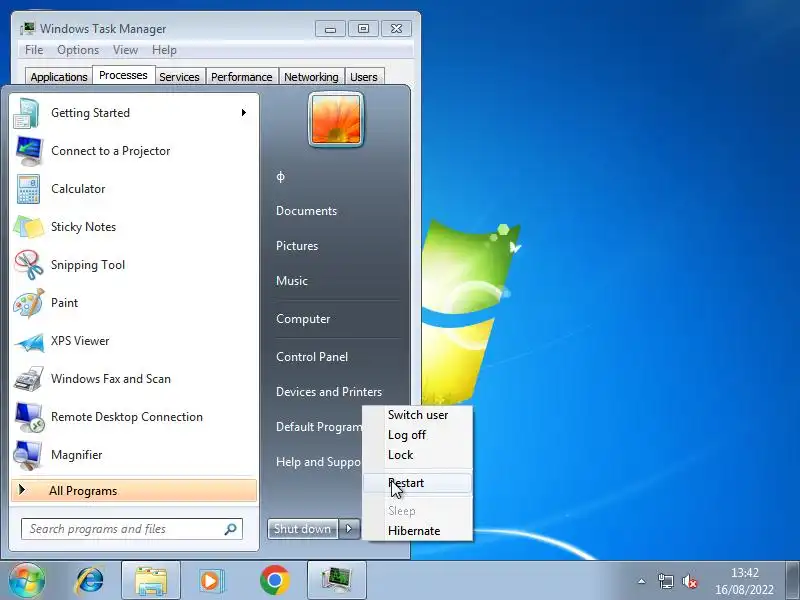Viewport: 800px width, 600px height.
Task: Launch Paint palette icon
Action: point(29,303)
